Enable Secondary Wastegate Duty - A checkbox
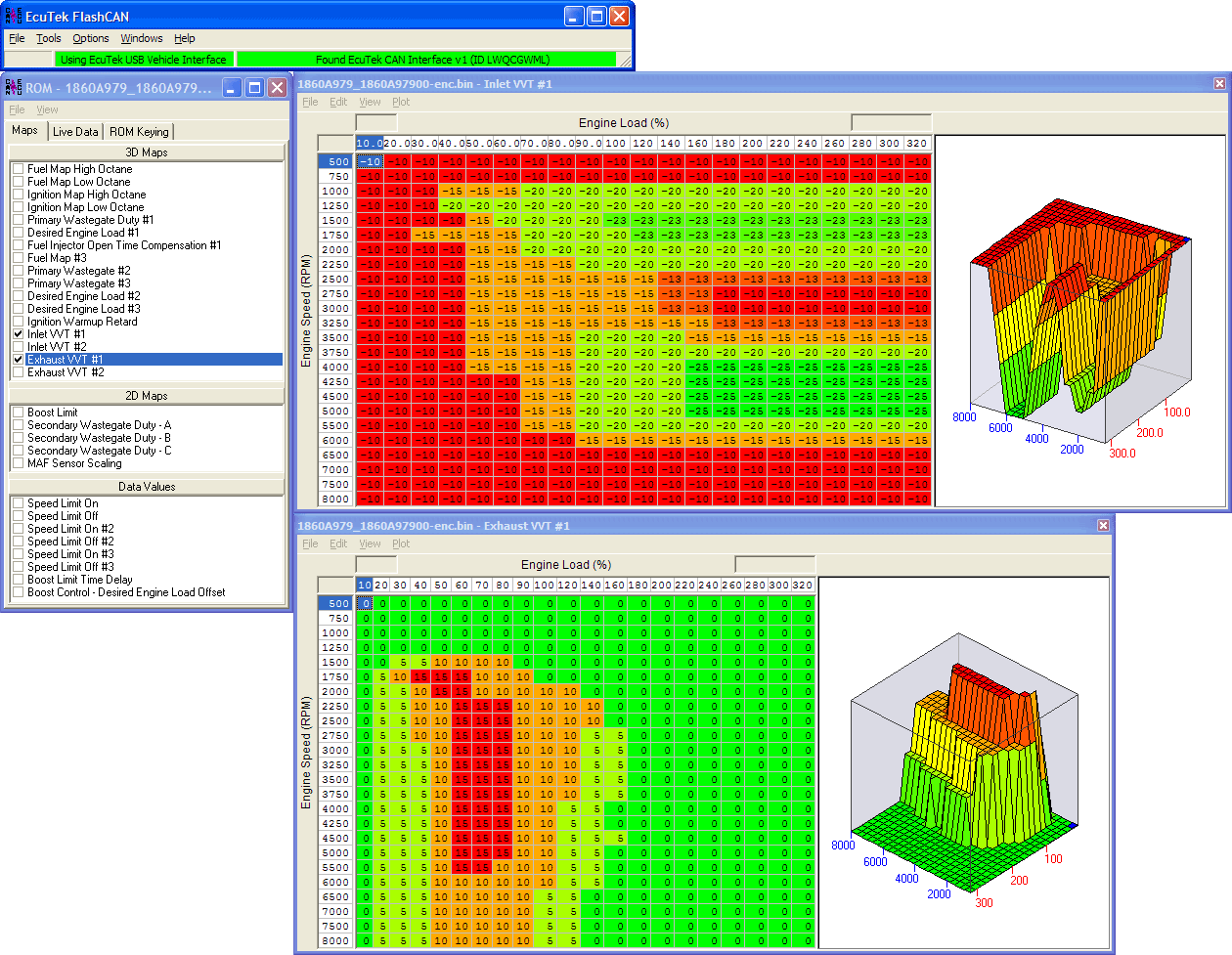The height and width of the screenshot is (955, 1232). pos(19,425)
